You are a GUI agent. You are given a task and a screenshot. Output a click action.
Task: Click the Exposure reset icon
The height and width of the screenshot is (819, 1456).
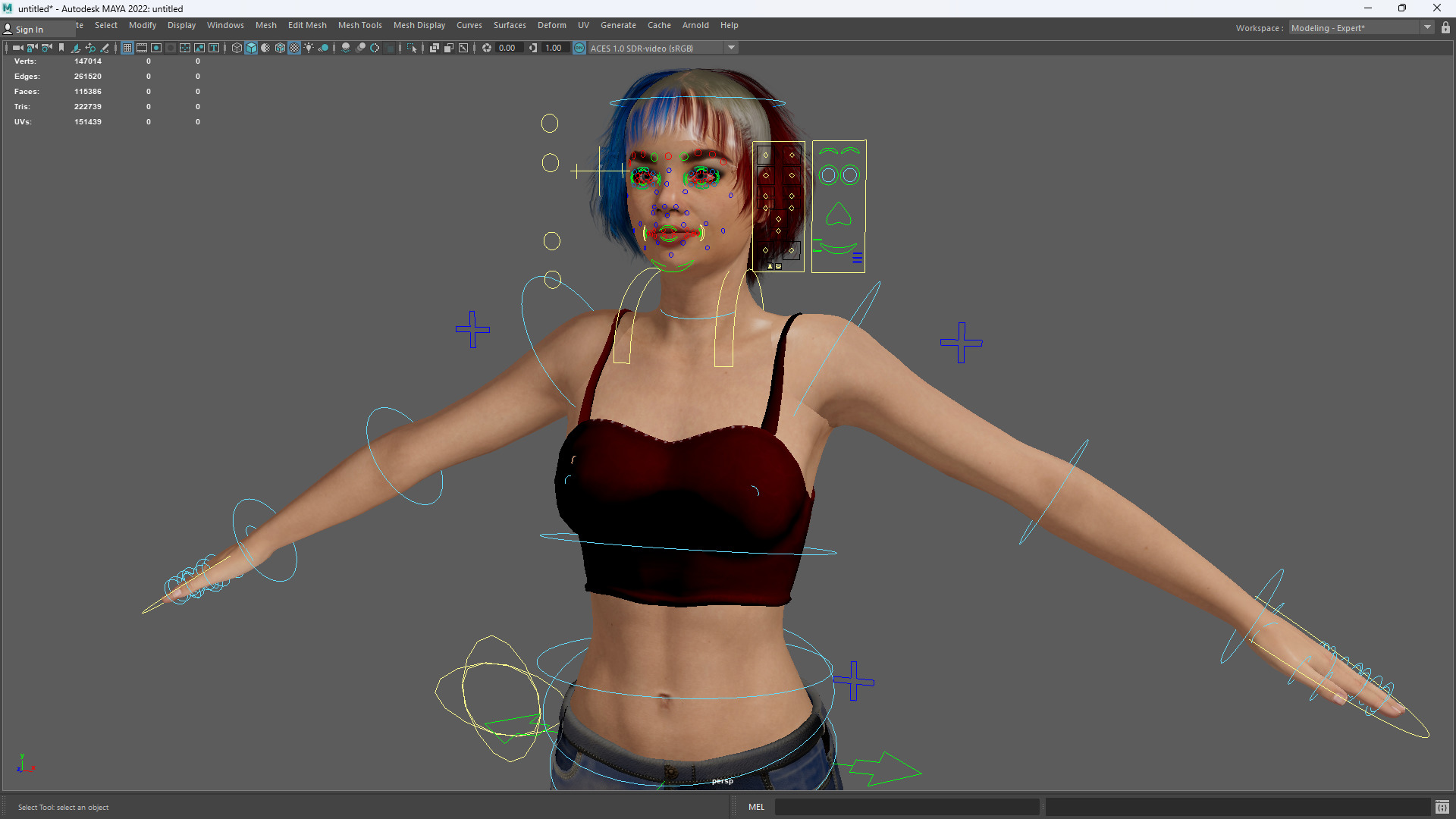487,48
